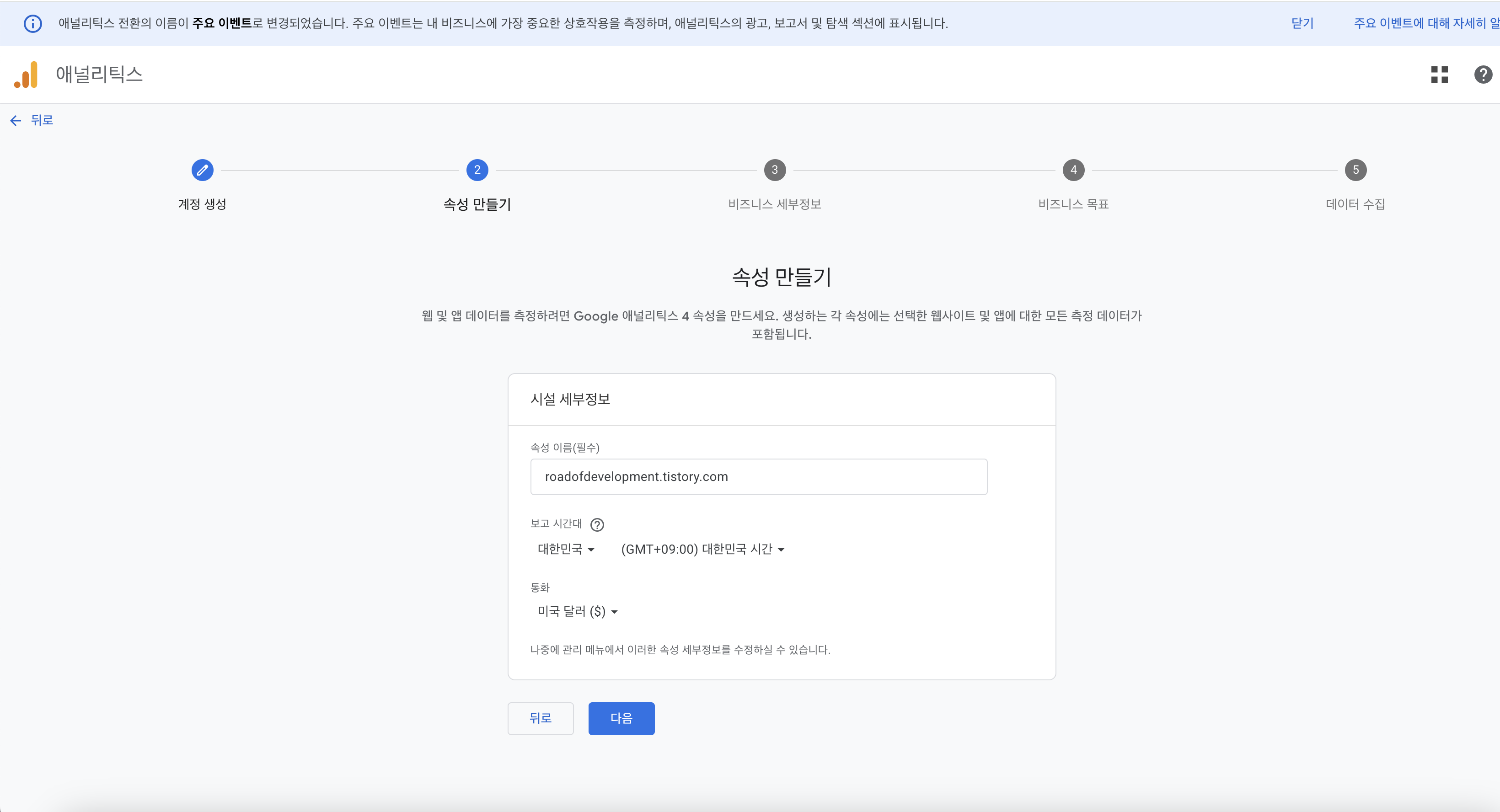This screenshot has height=812, width=1500.
Task: Click the 뒤로 button below the form
Action: [541, 718]
